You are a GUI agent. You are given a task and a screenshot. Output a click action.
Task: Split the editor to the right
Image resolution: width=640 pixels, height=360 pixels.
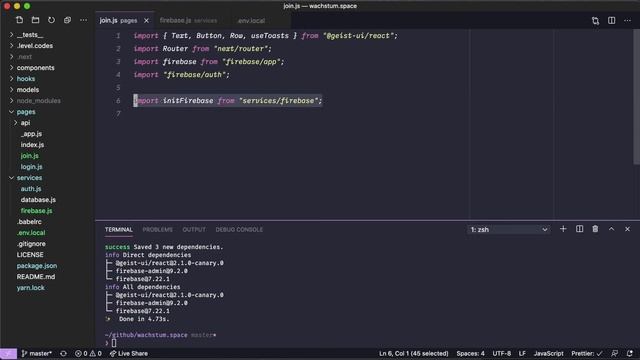pos(611,20)
